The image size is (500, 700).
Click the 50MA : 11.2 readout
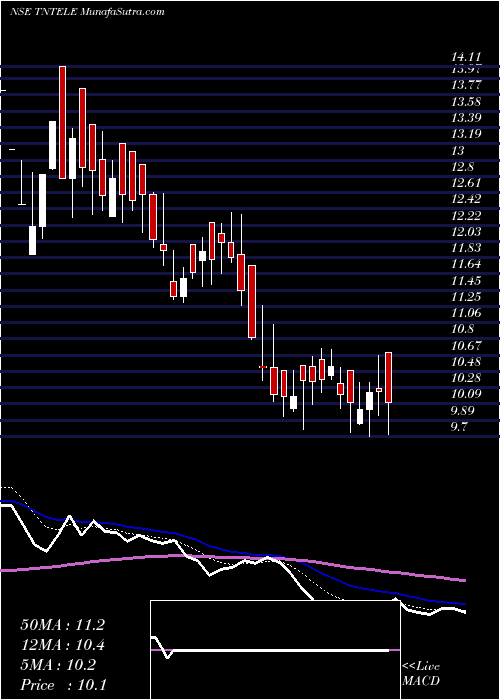click(x=62, y=625)
